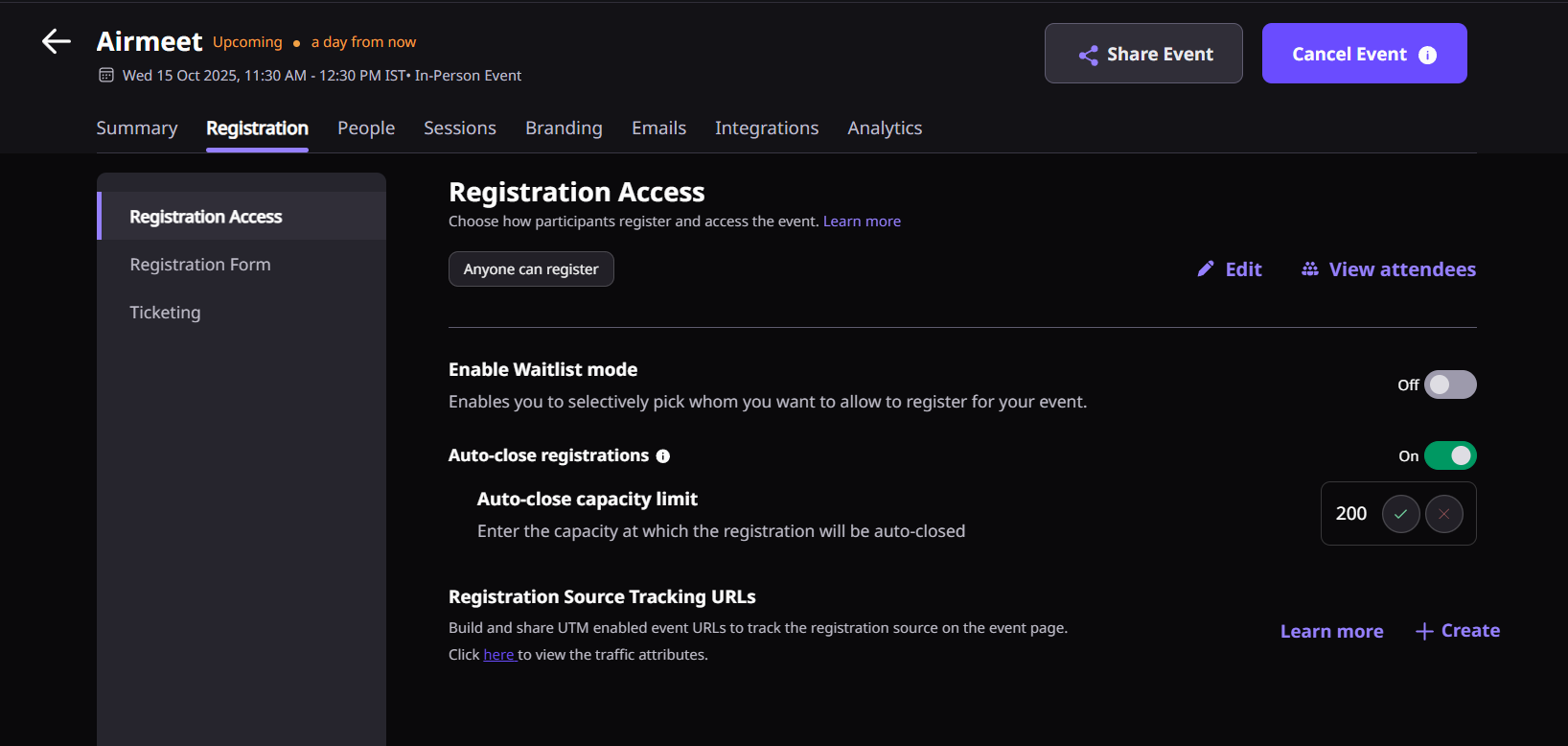Select Registration Access in the sidebar

pyautogui.click(x=206, y=217)
